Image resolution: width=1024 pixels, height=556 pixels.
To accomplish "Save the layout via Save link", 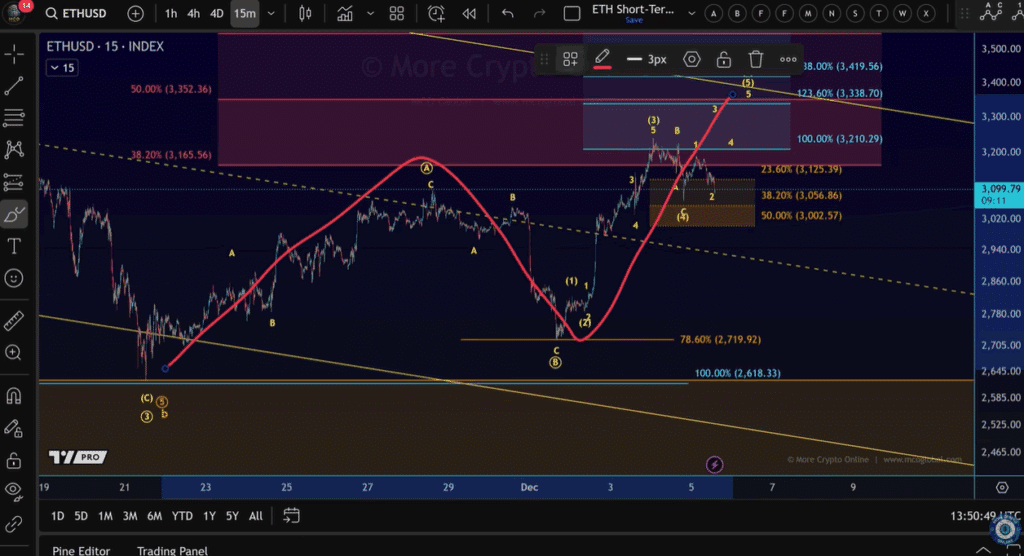I will (633, 20).
